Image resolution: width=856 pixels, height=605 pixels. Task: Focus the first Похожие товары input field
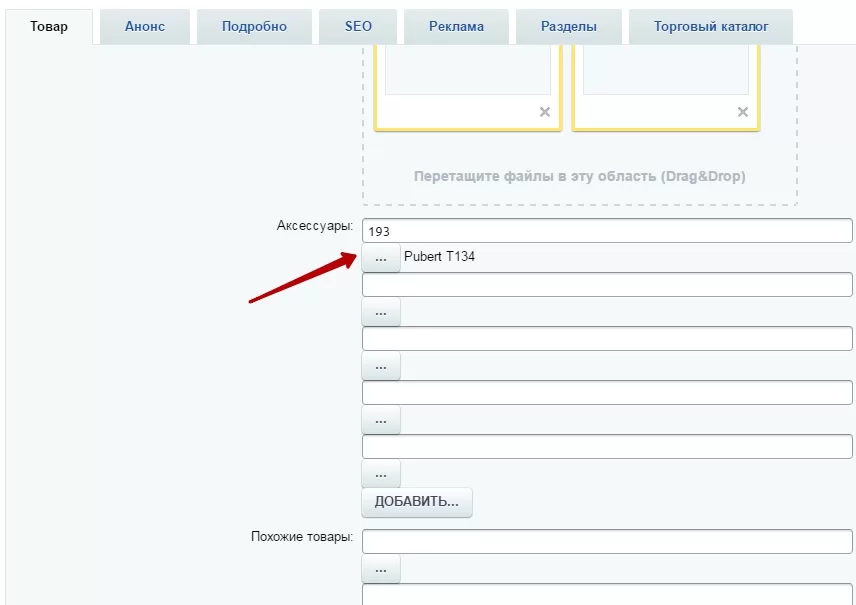[607, 542]
